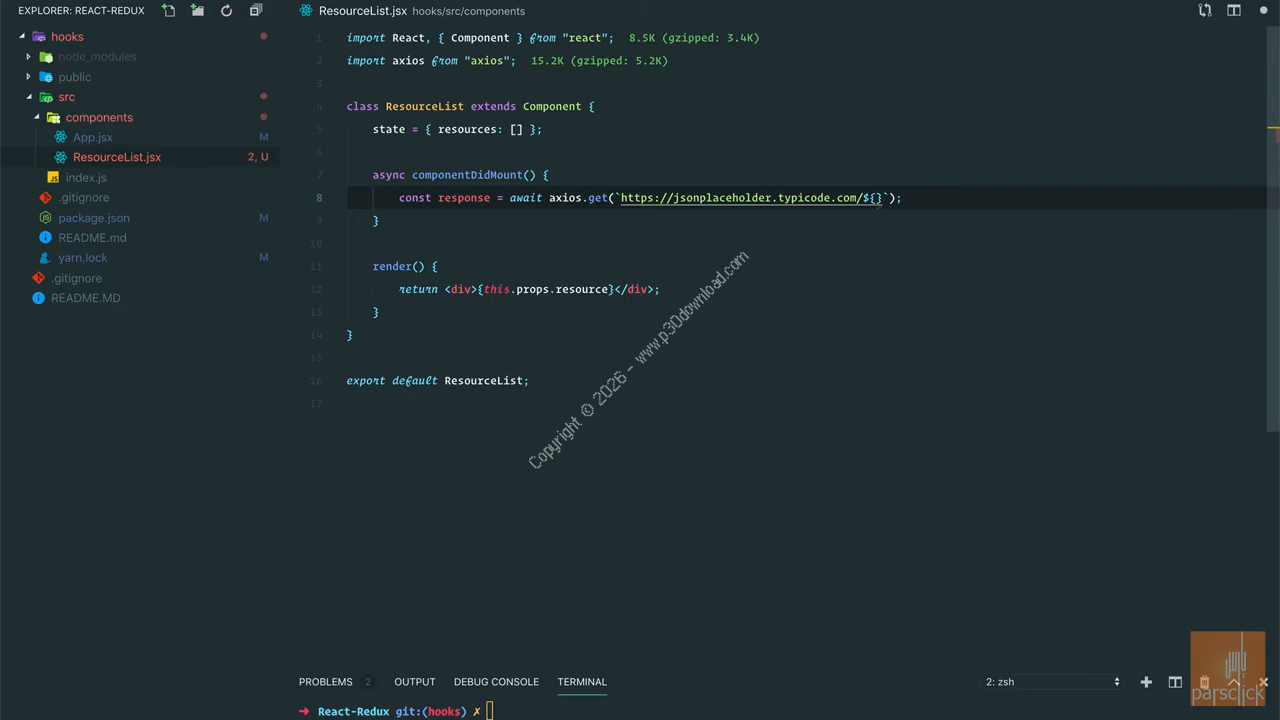Split the editor to the right
This screenshot has height=720, width=1280.
(x=1234, y=11)
